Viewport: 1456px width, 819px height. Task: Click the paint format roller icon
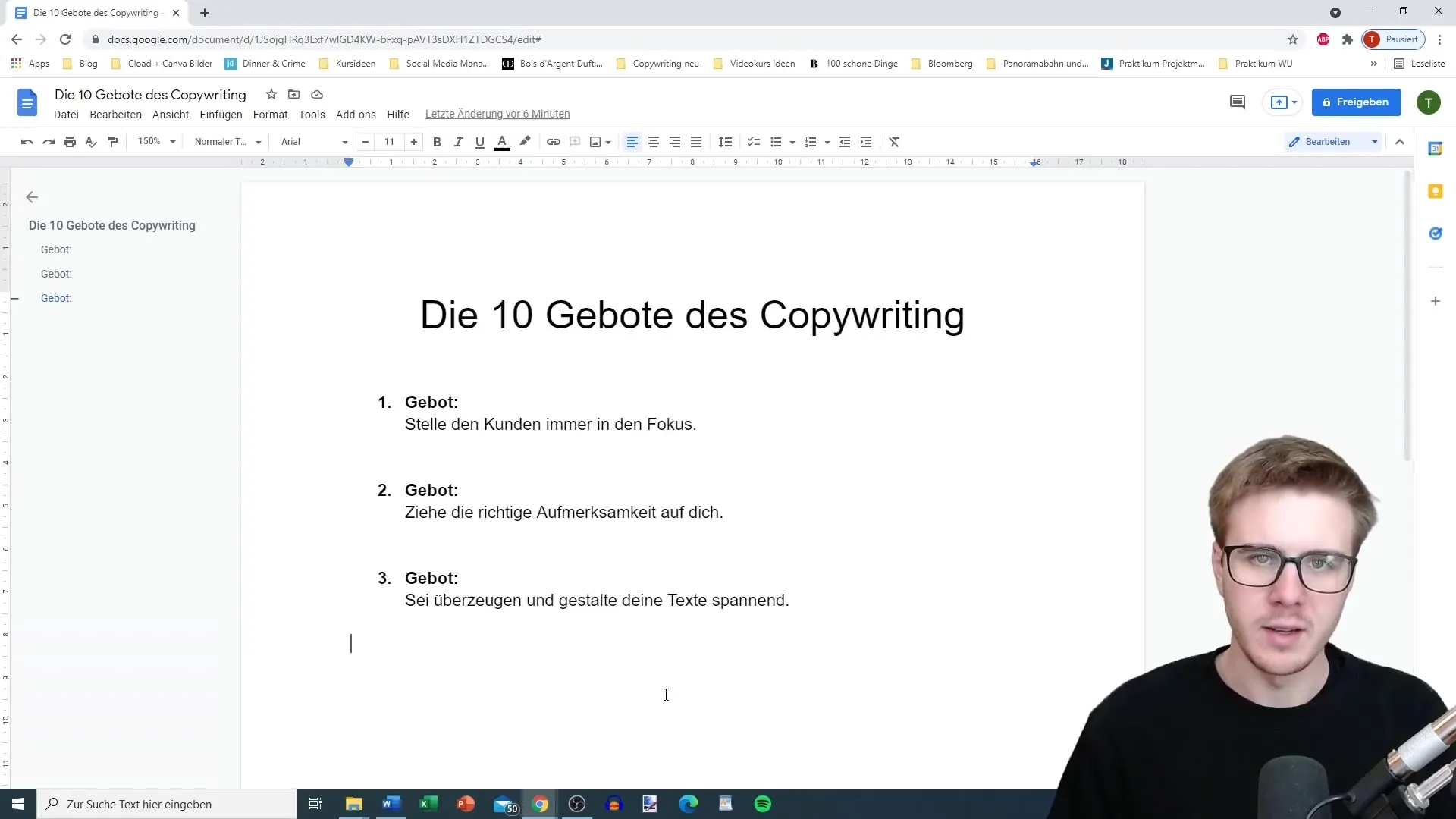(x=113, y=142)
